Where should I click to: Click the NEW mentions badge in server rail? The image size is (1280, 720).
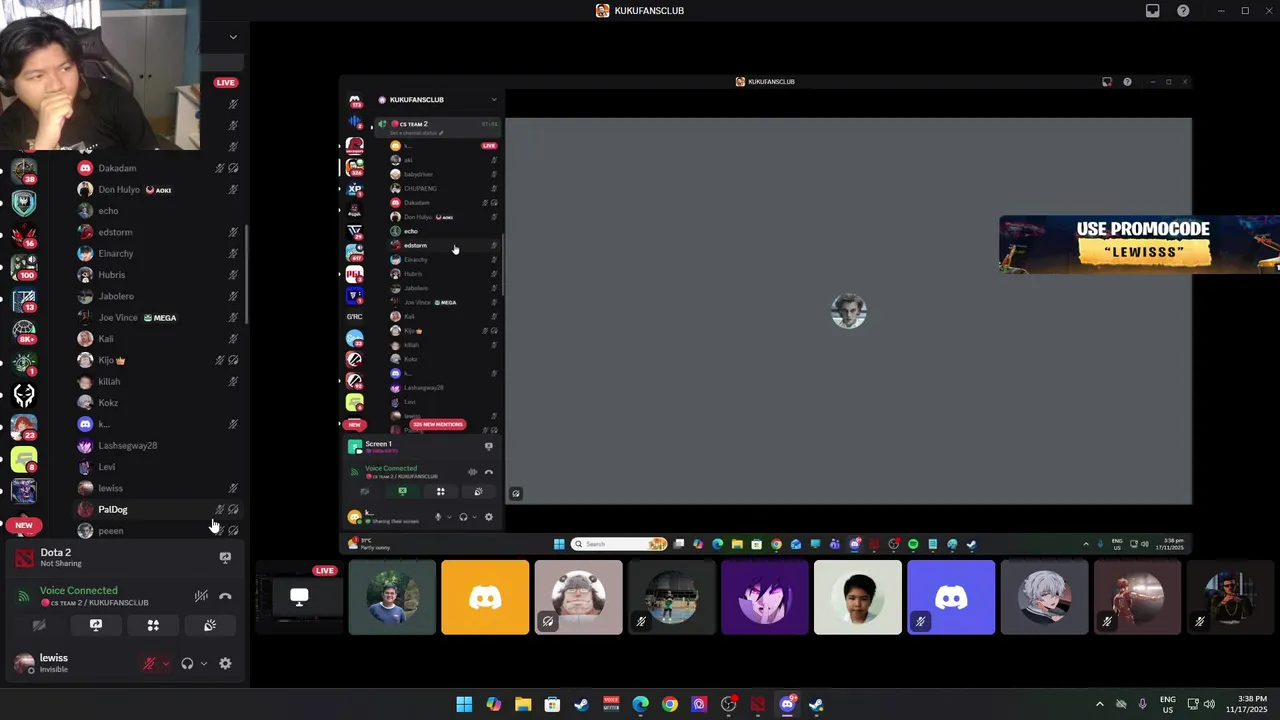point(24,525)
